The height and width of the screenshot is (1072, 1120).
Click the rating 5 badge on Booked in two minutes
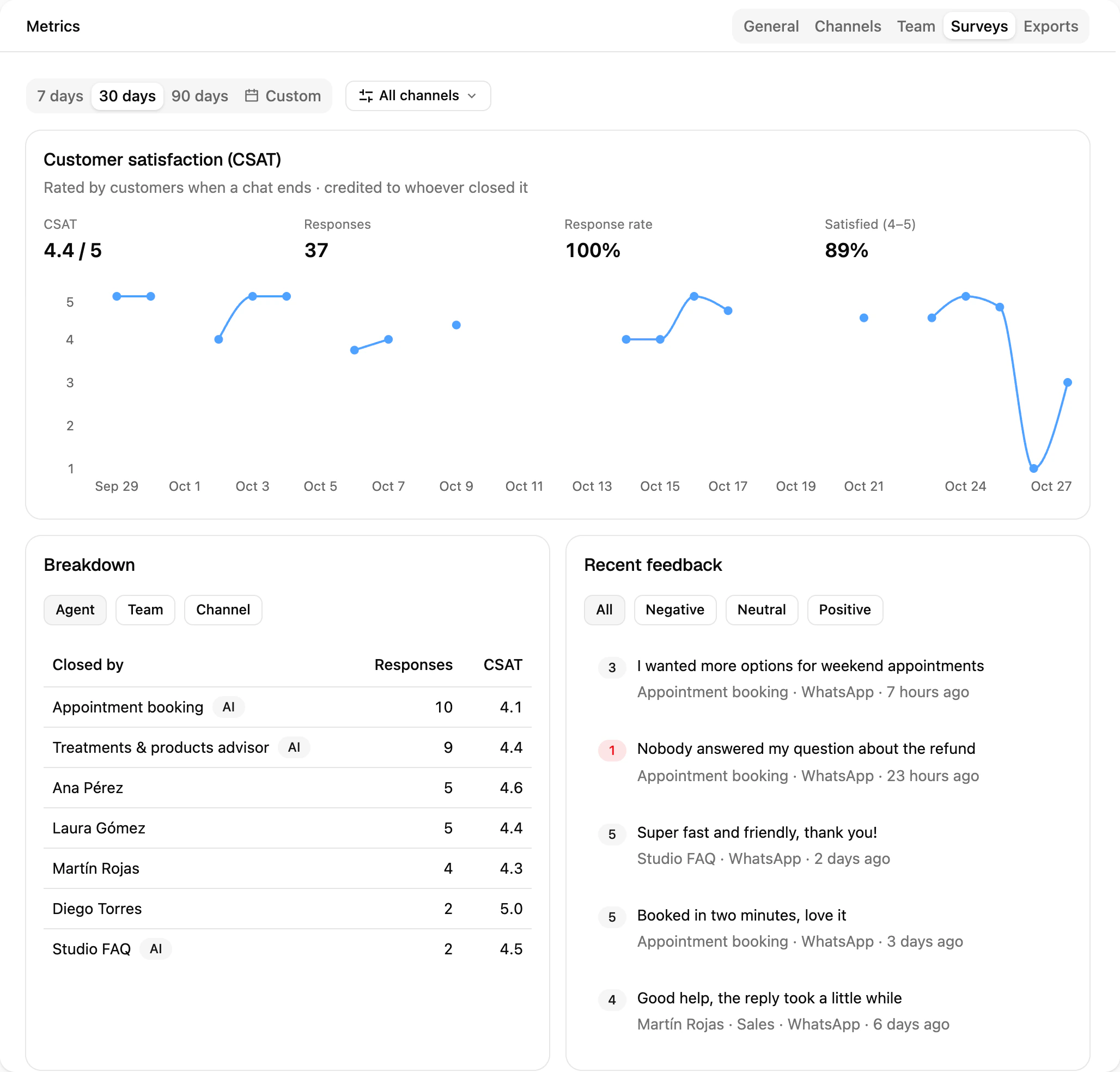tap(612, 917)
